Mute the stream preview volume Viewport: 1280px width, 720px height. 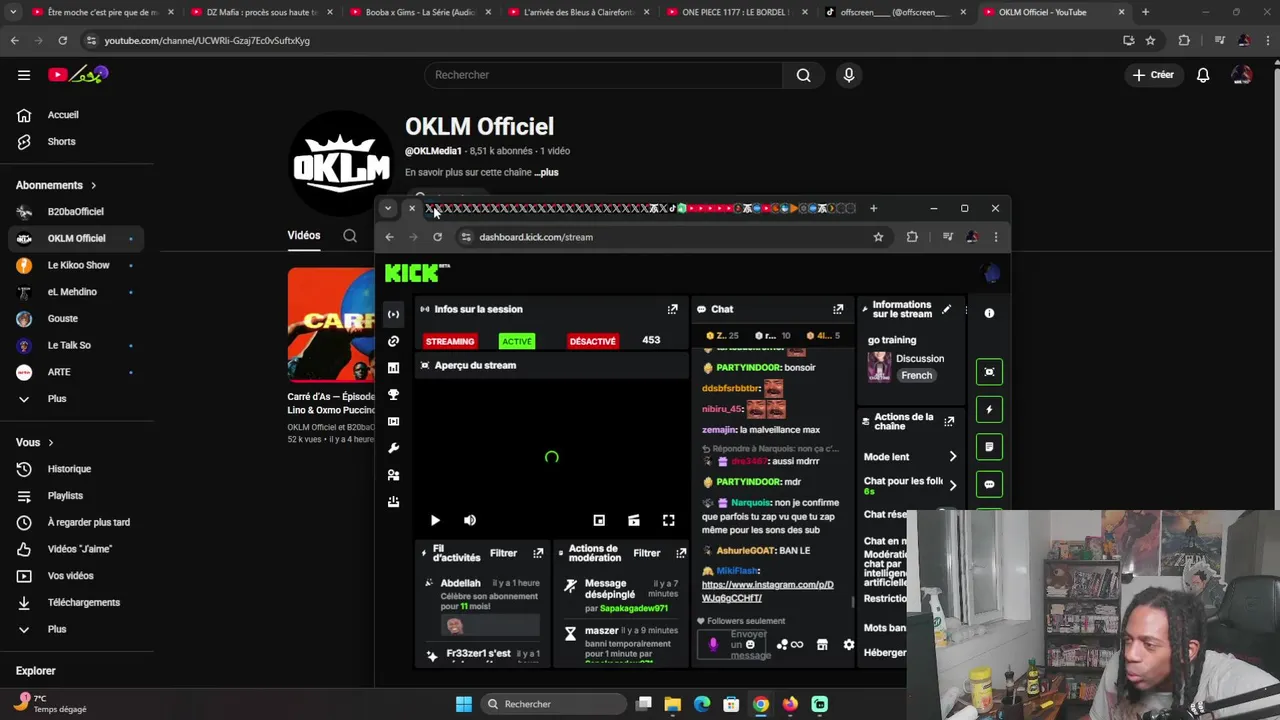click(x=470, y=520)
